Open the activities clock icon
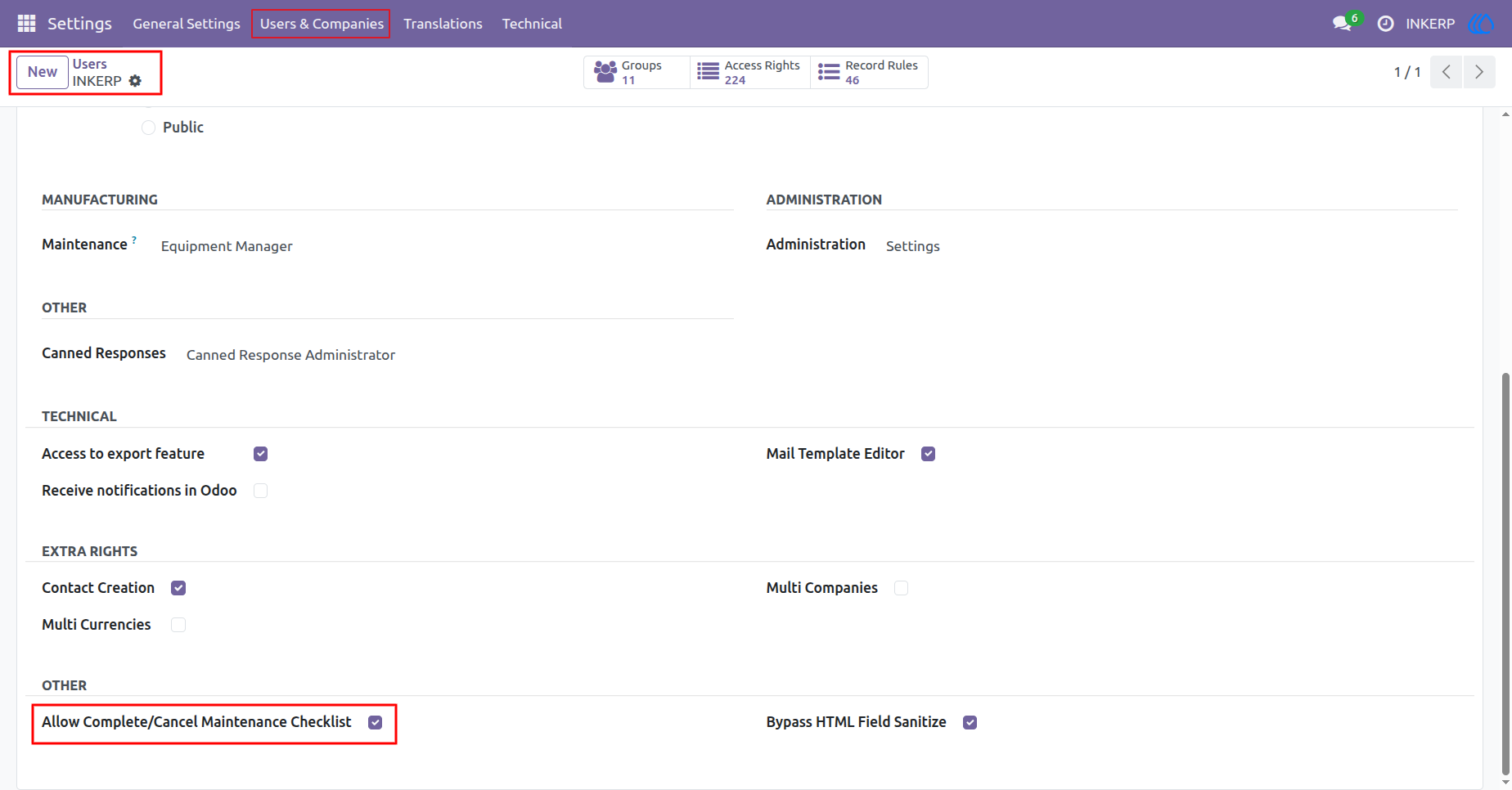1512x790 pixels. tap(1385, 24)
